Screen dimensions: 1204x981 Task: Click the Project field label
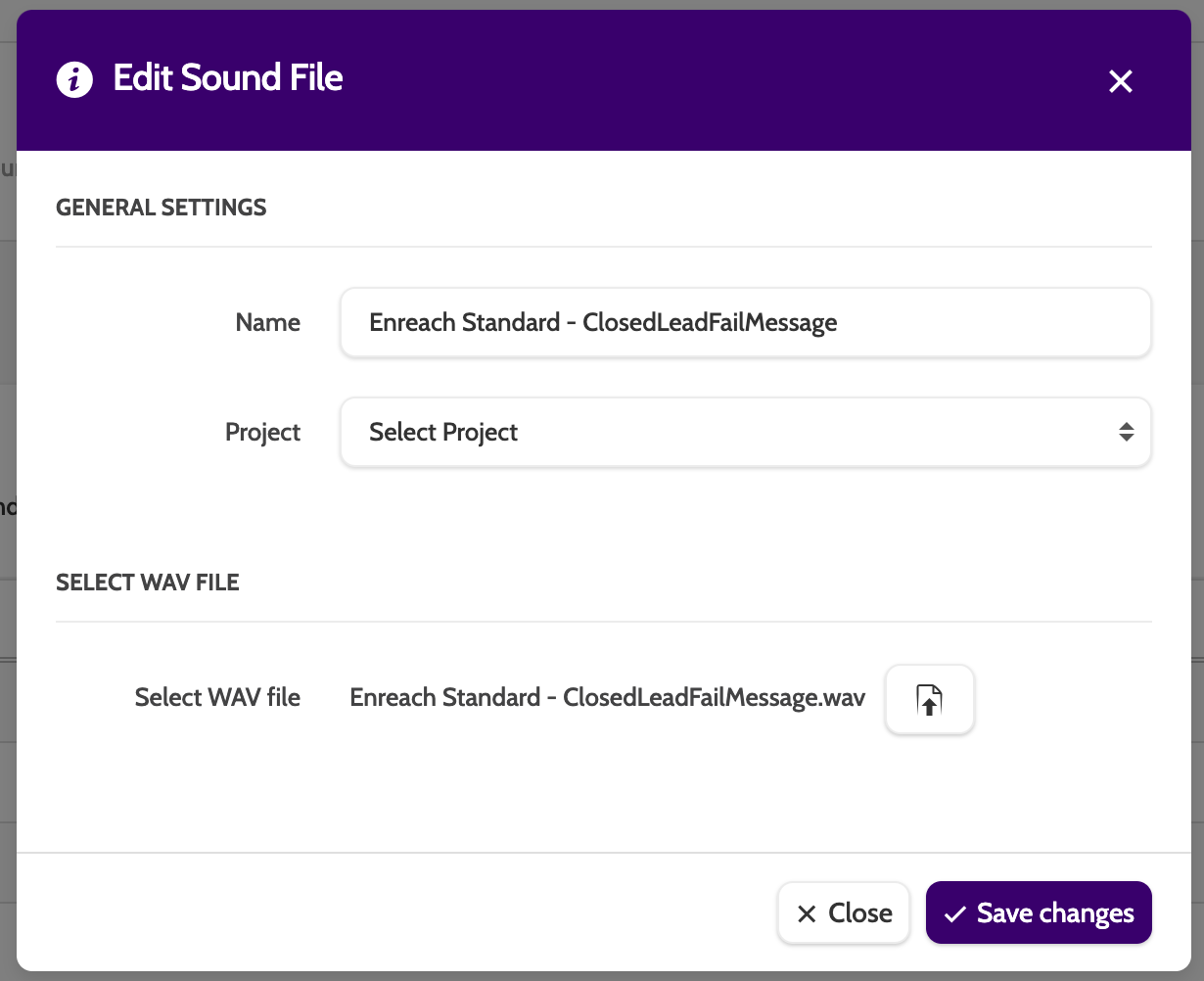click(x=262, y=432)
